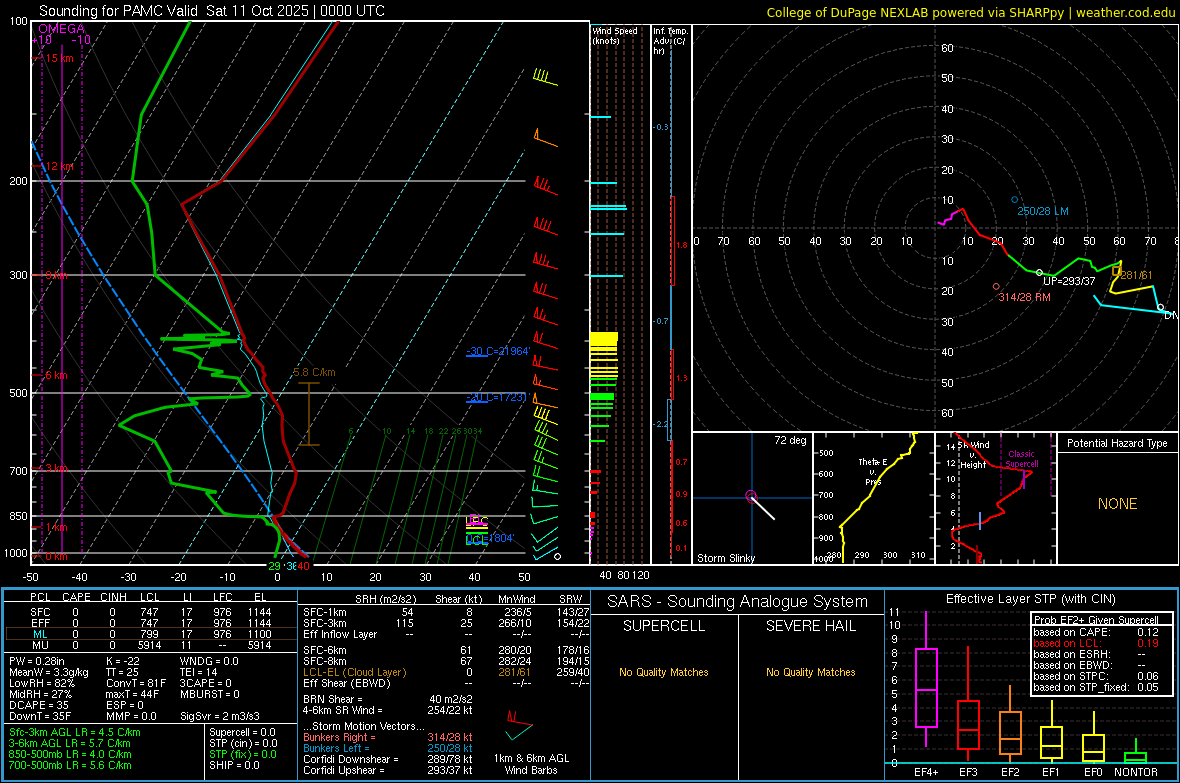Click the CINH column header
Screen dimensions: 1180x783
tap(113, 597)
